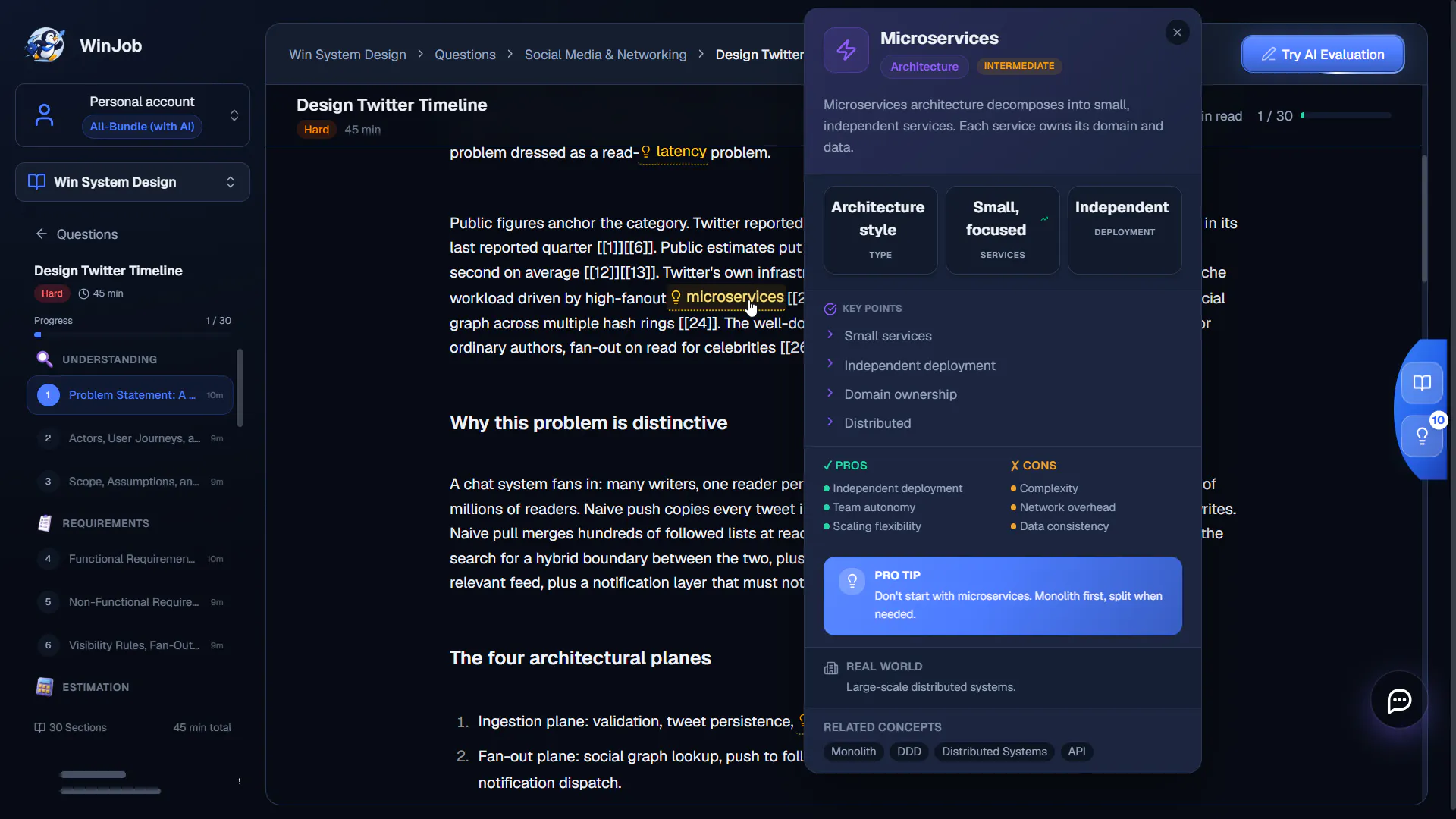This screenshot has height=819, width=1456.
Task: Select the API related concept tag
Action: point(1076,752)
